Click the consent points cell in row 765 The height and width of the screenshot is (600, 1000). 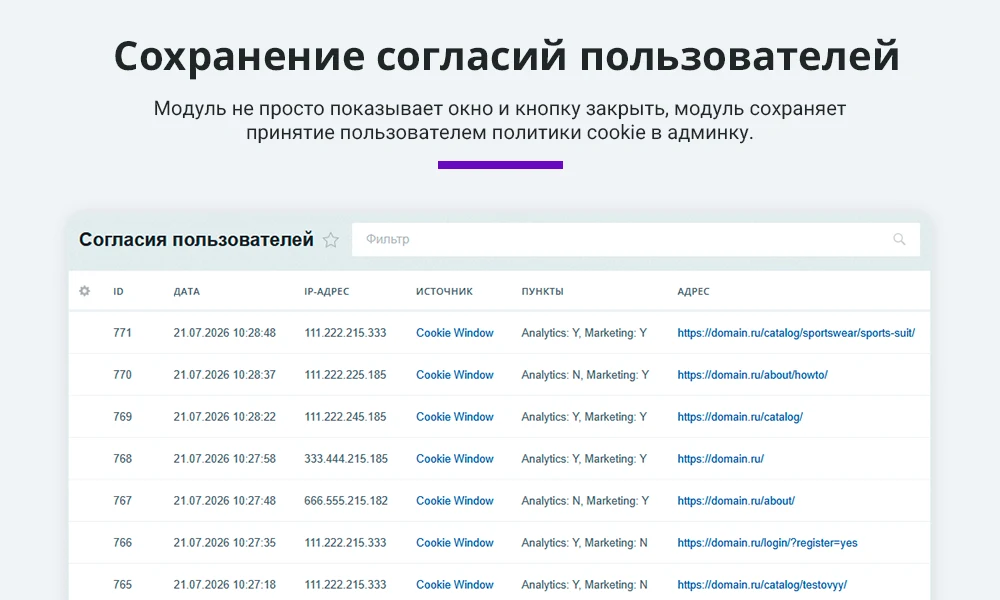click(584, 585)
